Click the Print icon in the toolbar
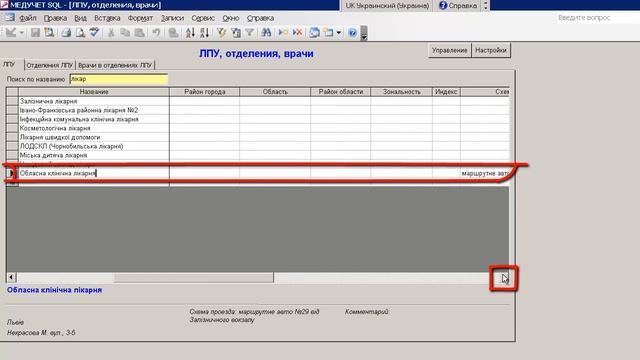640x360 pixels. (66, 33)
